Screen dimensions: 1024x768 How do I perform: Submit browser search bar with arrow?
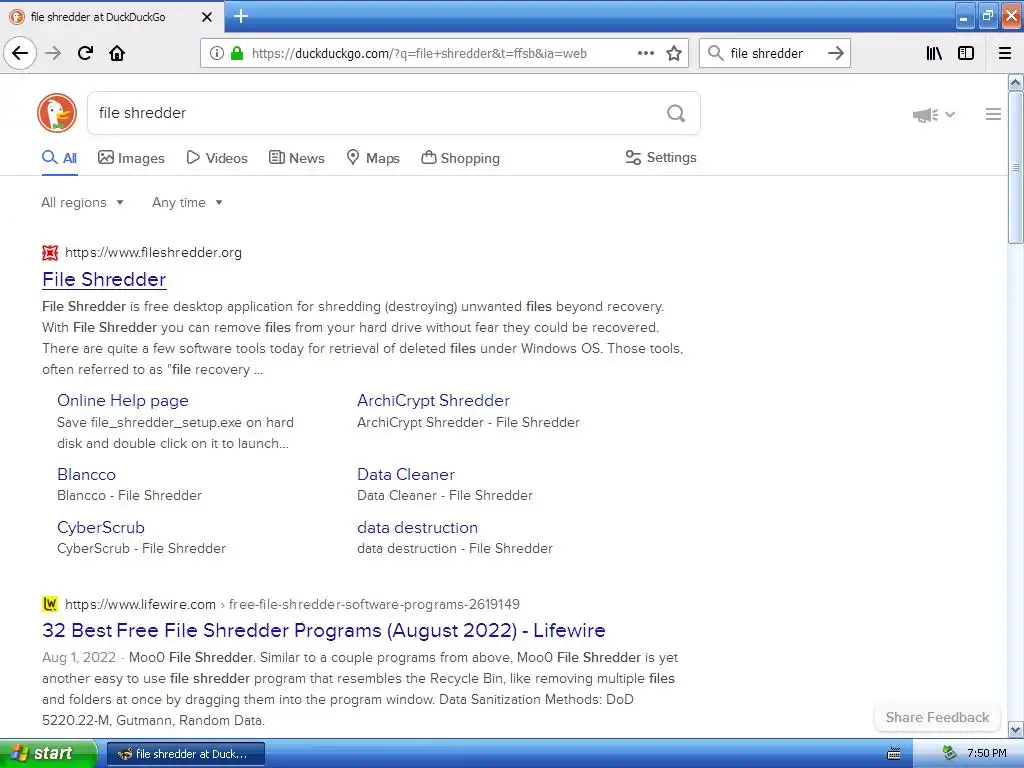pyautogui.click(x=835, y=53)
